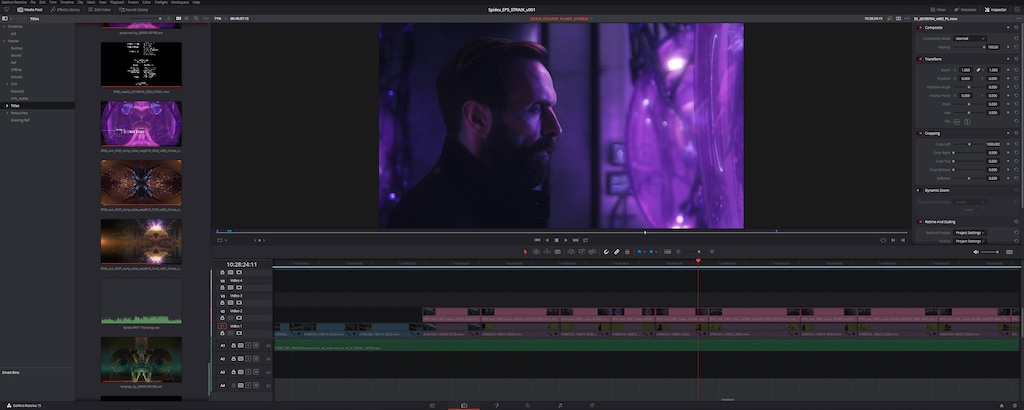Click the blue flag marker button

tap(639, 251)
